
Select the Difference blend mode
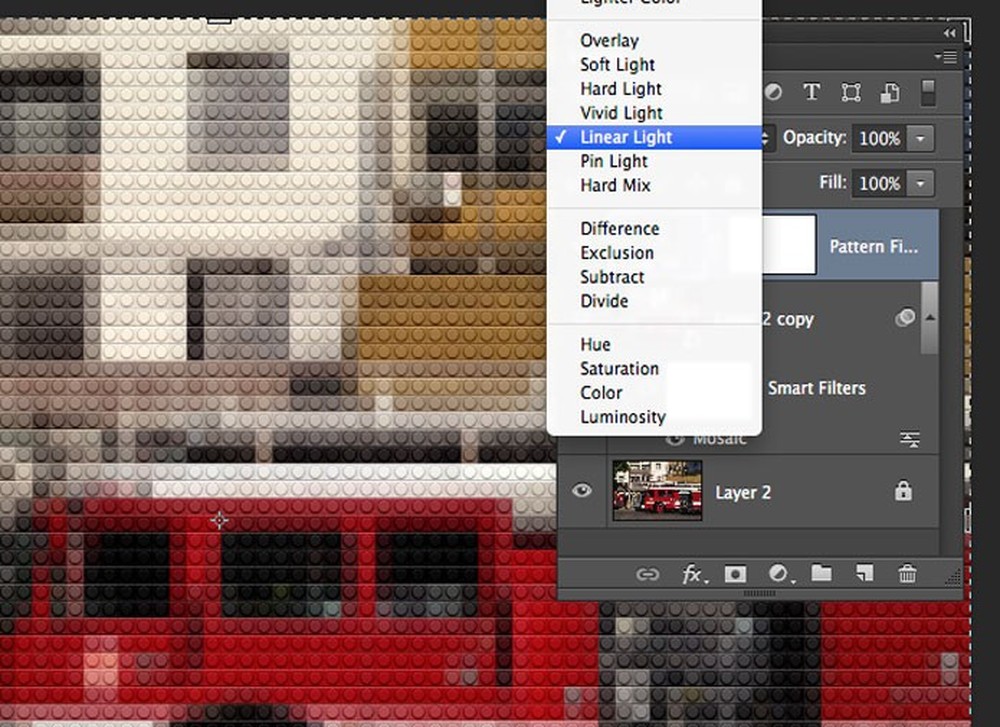618,228
